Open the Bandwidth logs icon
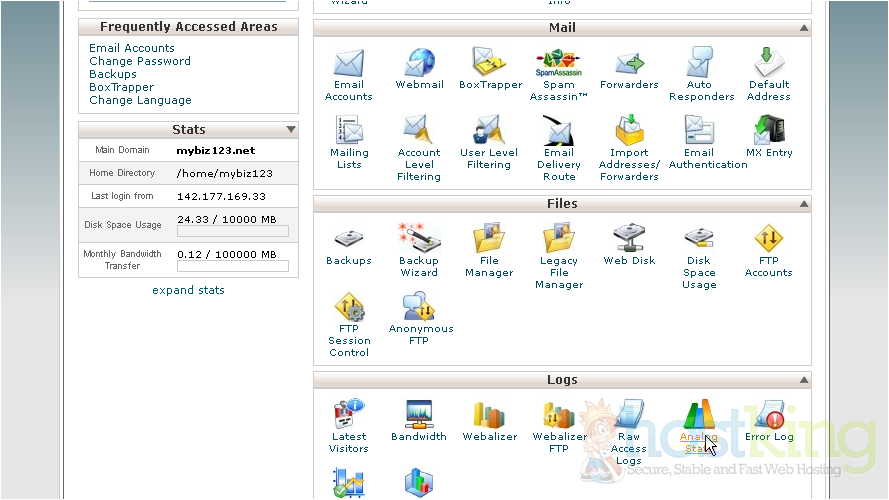Viewport: 889px width, 500px height. tap(419, 416)
